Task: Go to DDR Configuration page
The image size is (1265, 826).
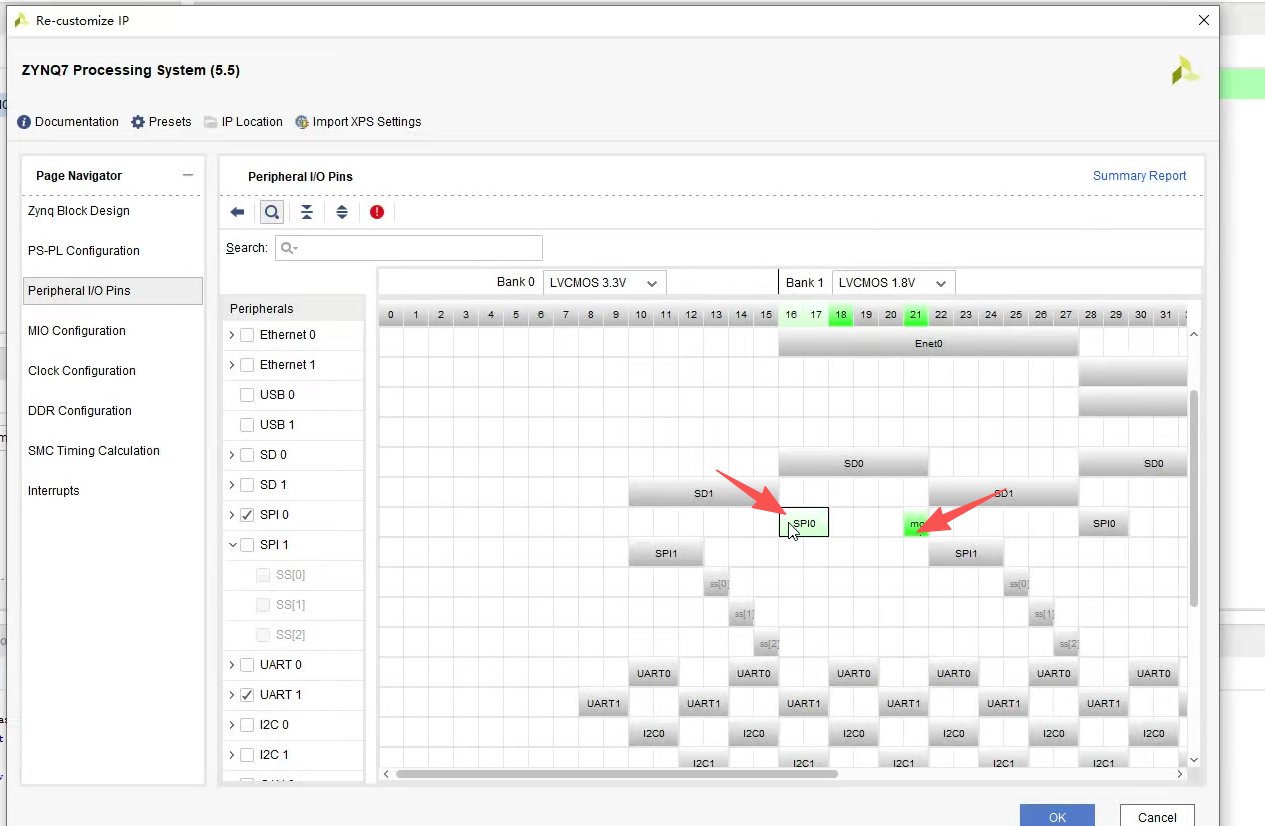Action: click(x=80, y=411)
